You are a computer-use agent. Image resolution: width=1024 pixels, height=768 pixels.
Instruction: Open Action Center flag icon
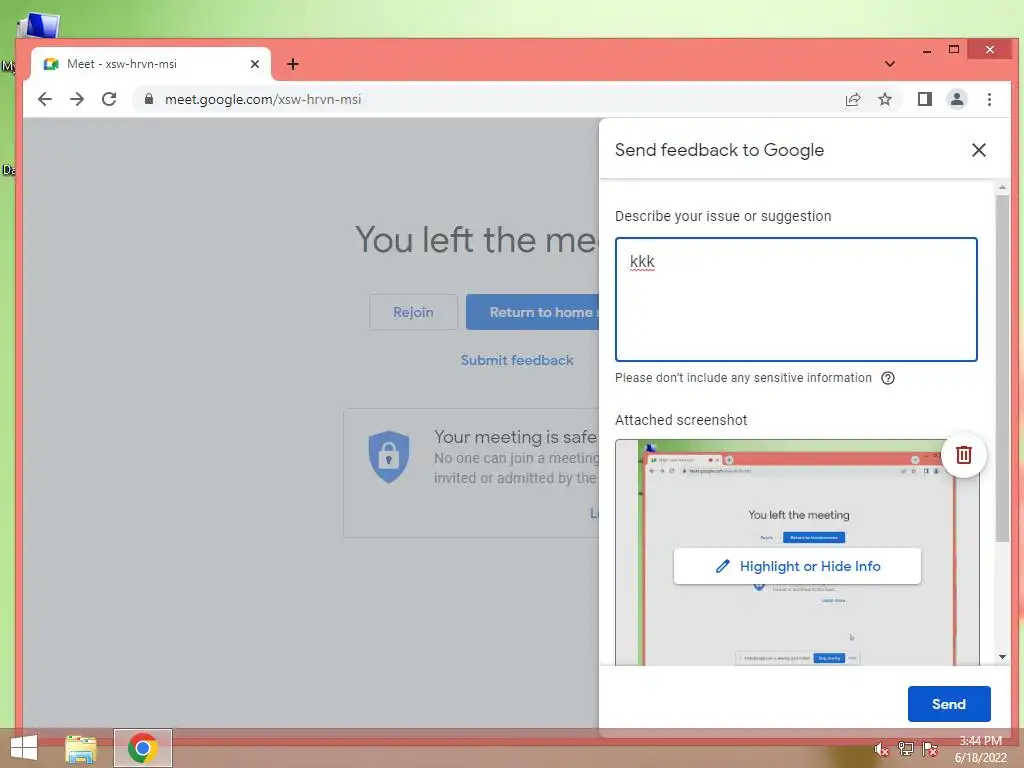click(x=930, y=750)
